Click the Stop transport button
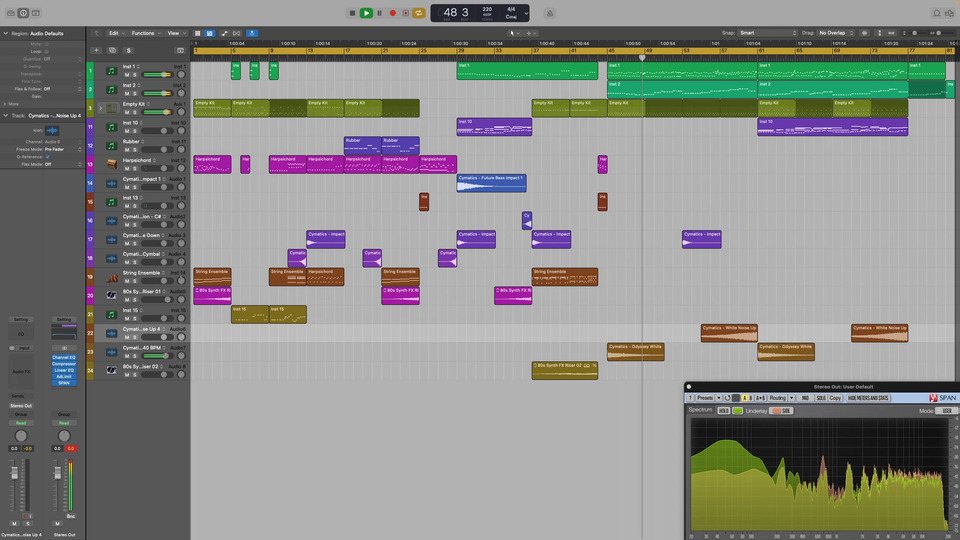960x540 pixels. click(352, 13)
